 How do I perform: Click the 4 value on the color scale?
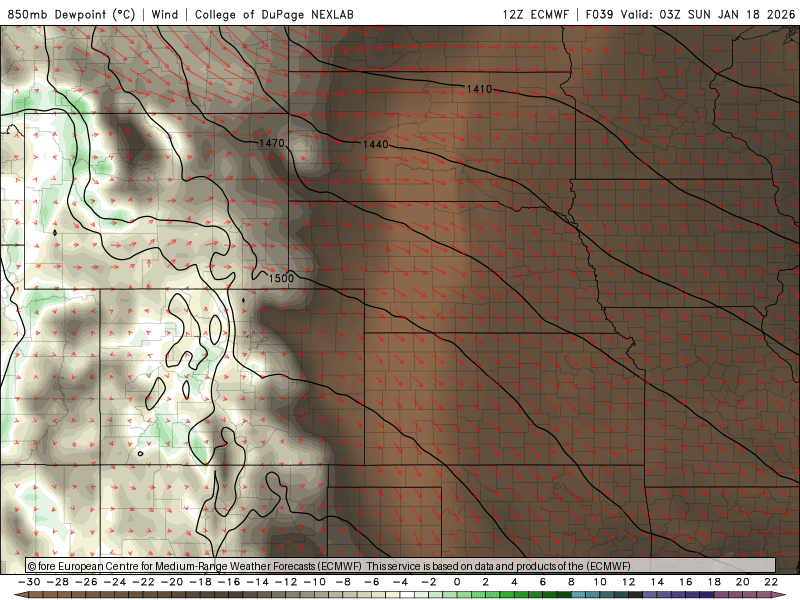[514, 582]
